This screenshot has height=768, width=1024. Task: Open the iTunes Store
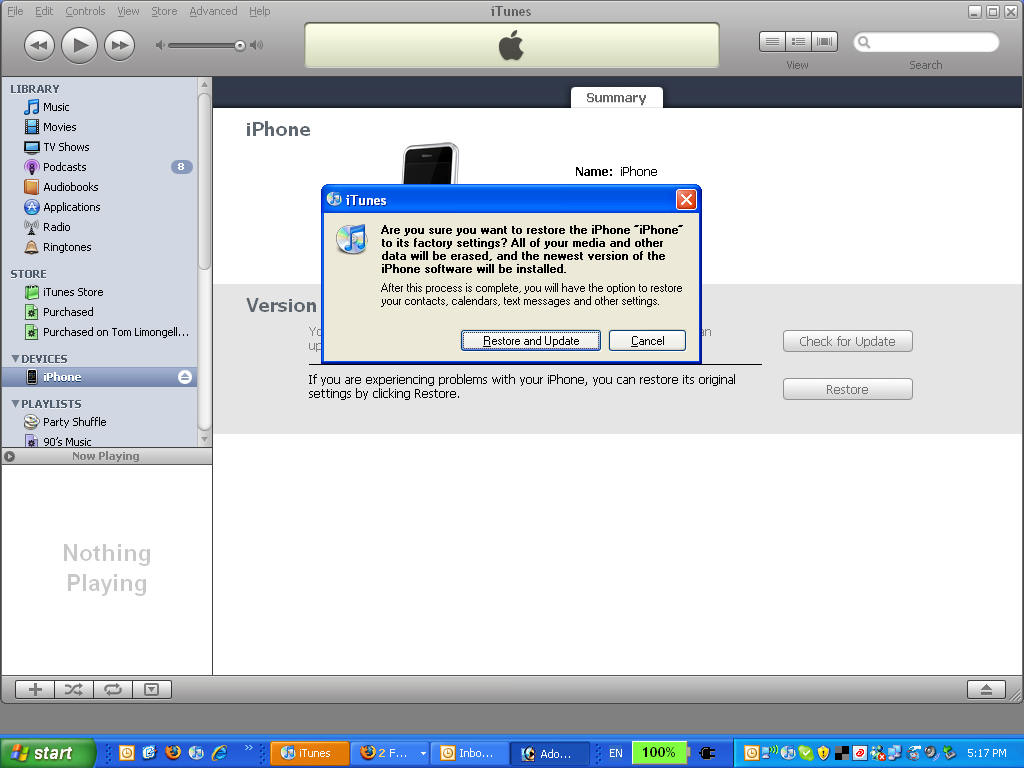(x=72, y=292)
